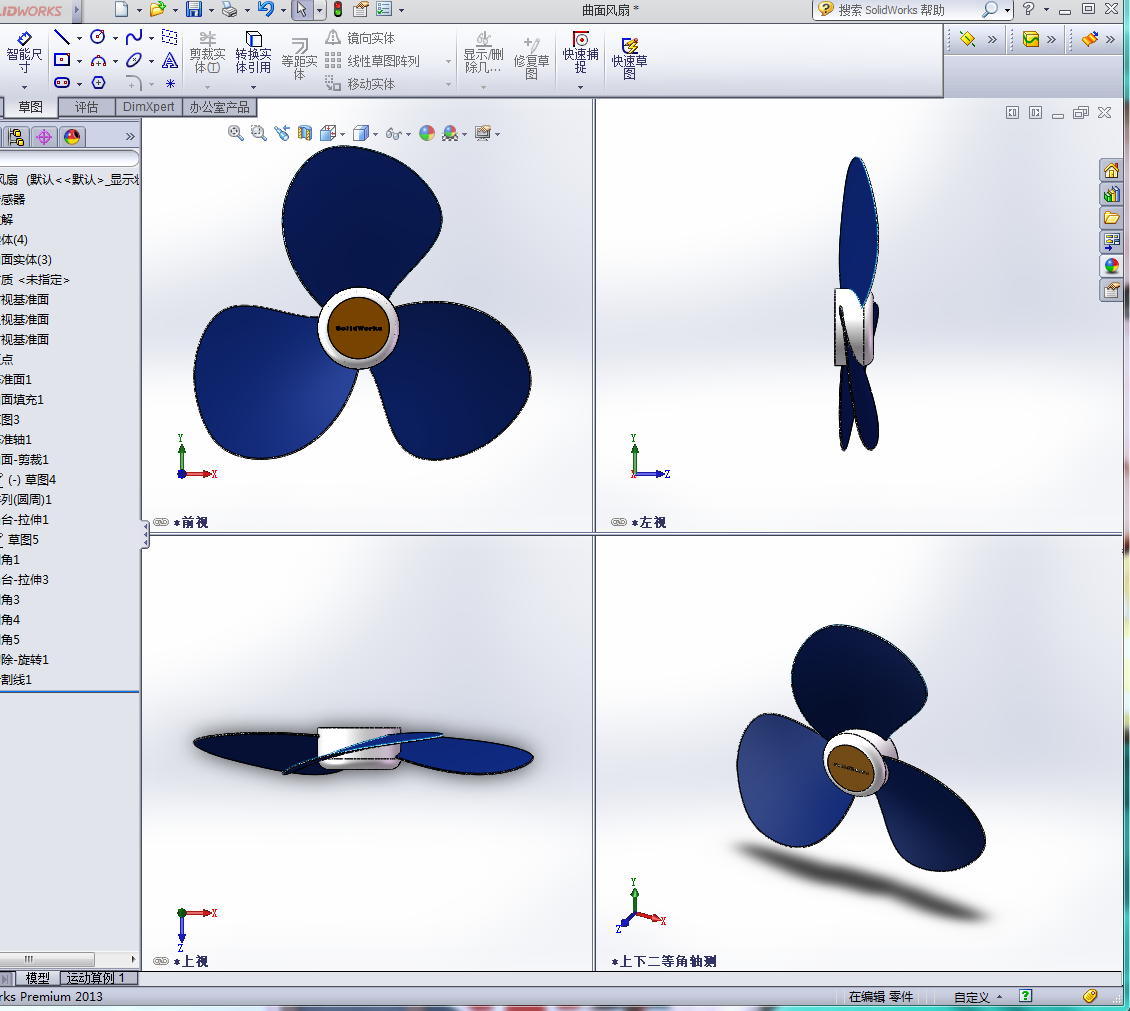Choose the sketch Text tool
The image size is (1130, 1011).
(x=169, y=61)
